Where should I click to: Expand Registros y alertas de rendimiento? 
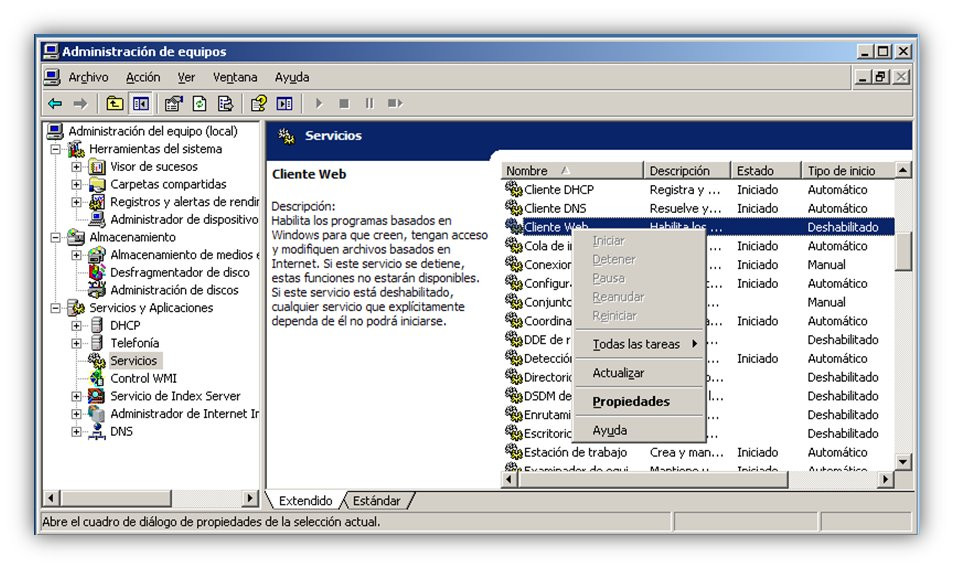pyautogui.click(x=76, y=201)
